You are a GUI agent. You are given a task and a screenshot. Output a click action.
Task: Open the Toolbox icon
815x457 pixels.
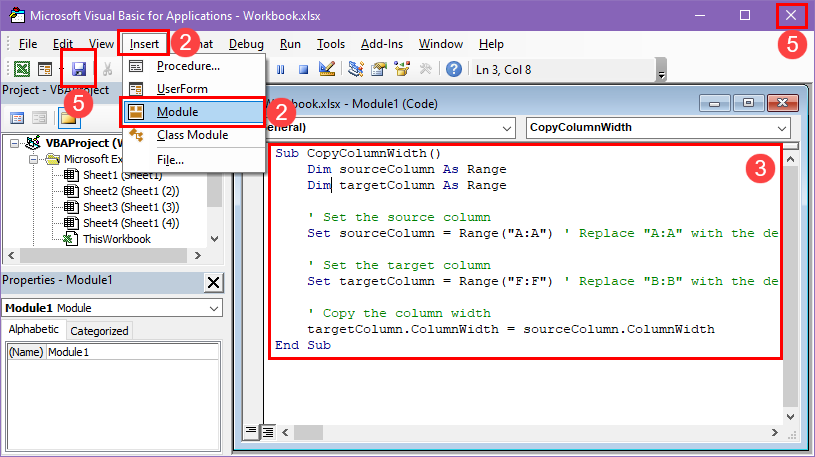click(426, 69)
